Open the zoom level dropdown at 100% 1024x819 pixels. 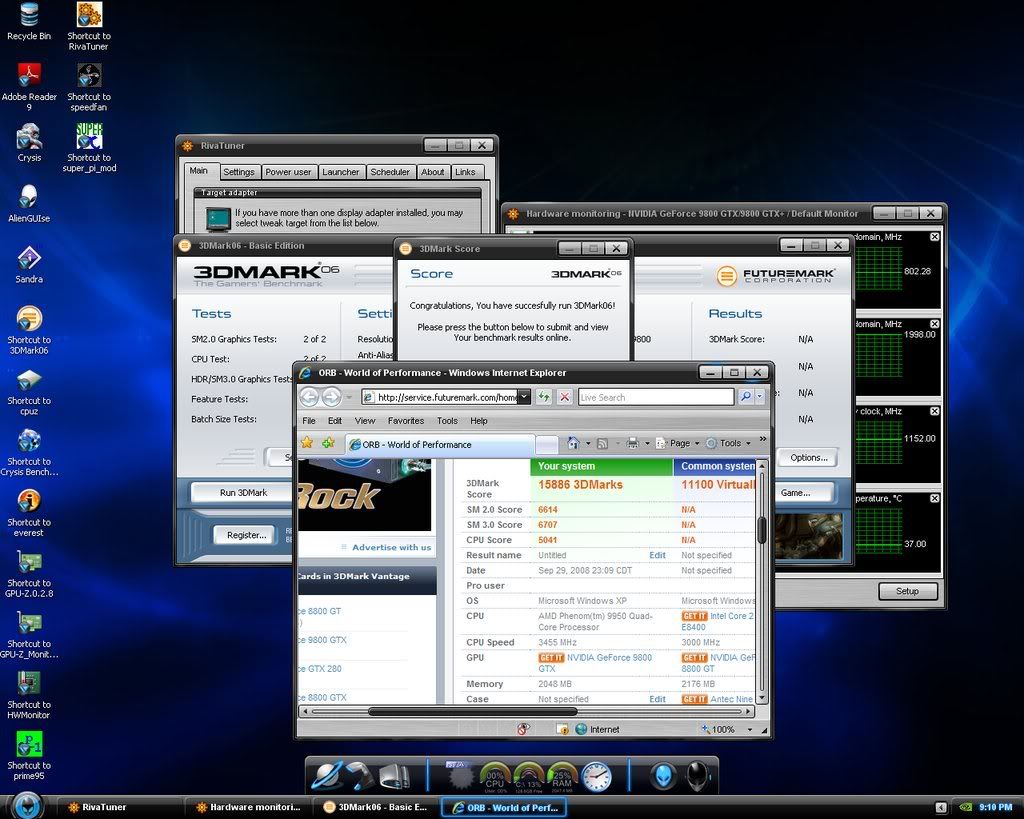[x=750, y=730]
